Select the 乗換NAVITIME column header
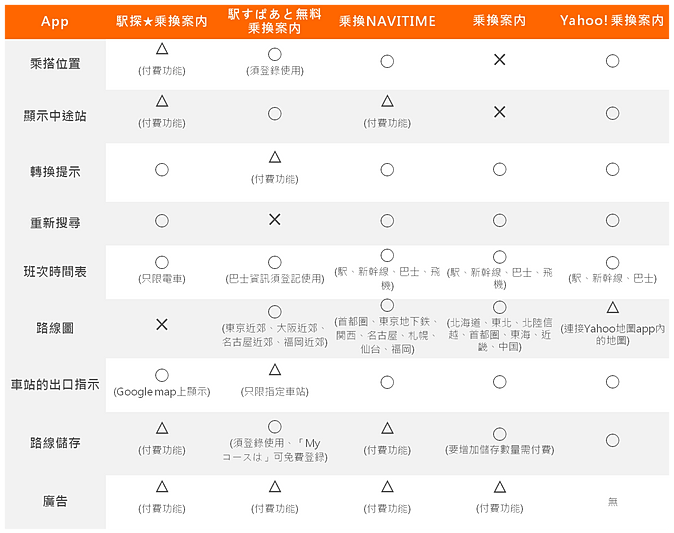Viewport: 674px width, 533px height. pyautogui.click(x=387, y=21)
